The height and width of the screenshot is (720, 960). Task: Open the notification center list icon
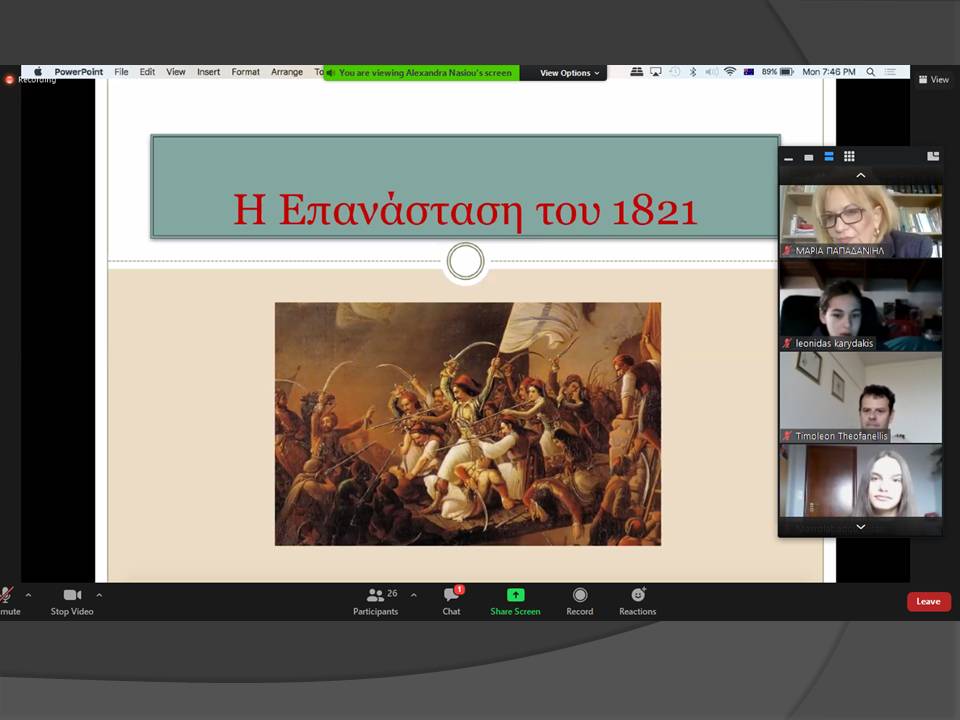click(x=891, y=72)
